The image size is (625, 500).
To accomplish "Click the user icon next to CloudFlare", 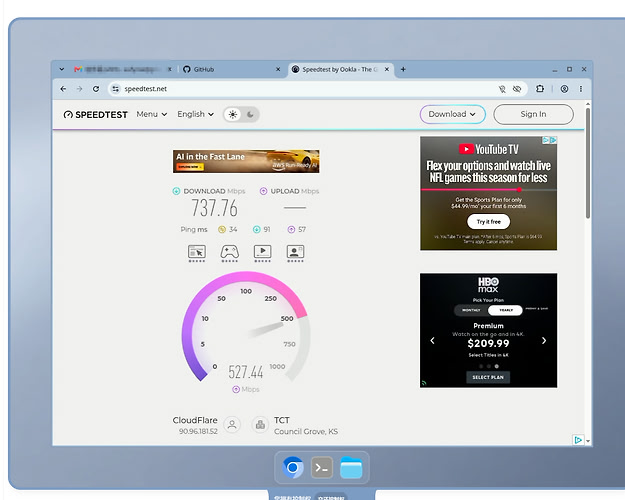I will [x=232, y=425].
